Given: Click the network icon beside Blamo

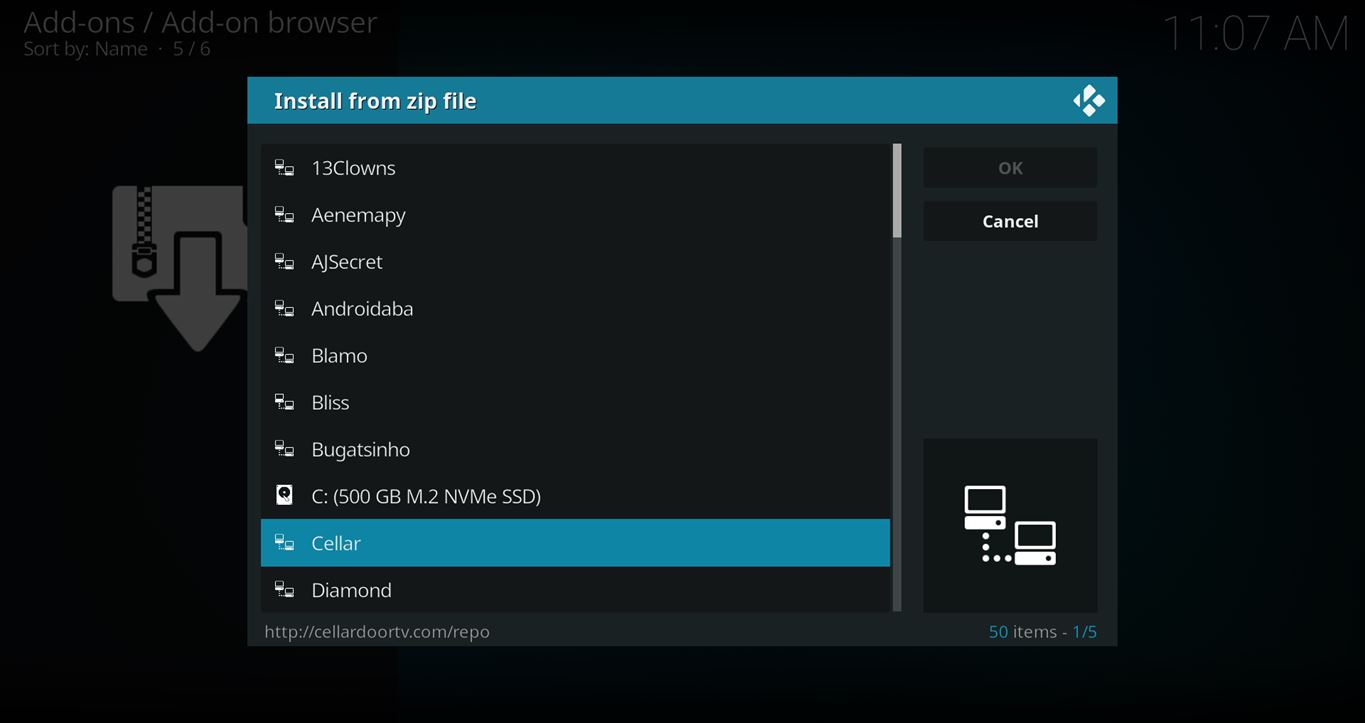Looking at the screenshot, I should [284, 356].
